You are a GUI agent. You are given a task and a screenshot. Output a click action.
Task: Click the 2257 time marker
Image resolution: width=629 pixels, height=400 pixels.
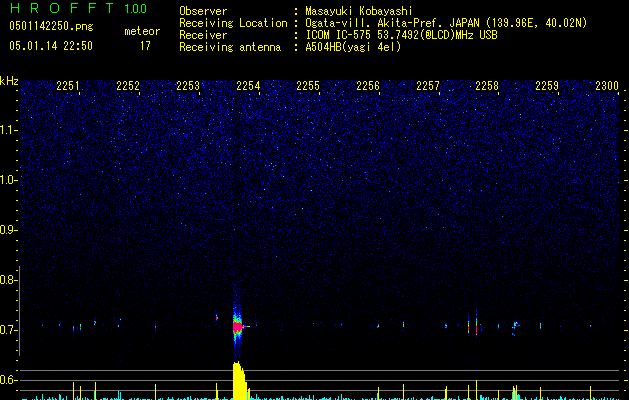click(x=428, y=86)
